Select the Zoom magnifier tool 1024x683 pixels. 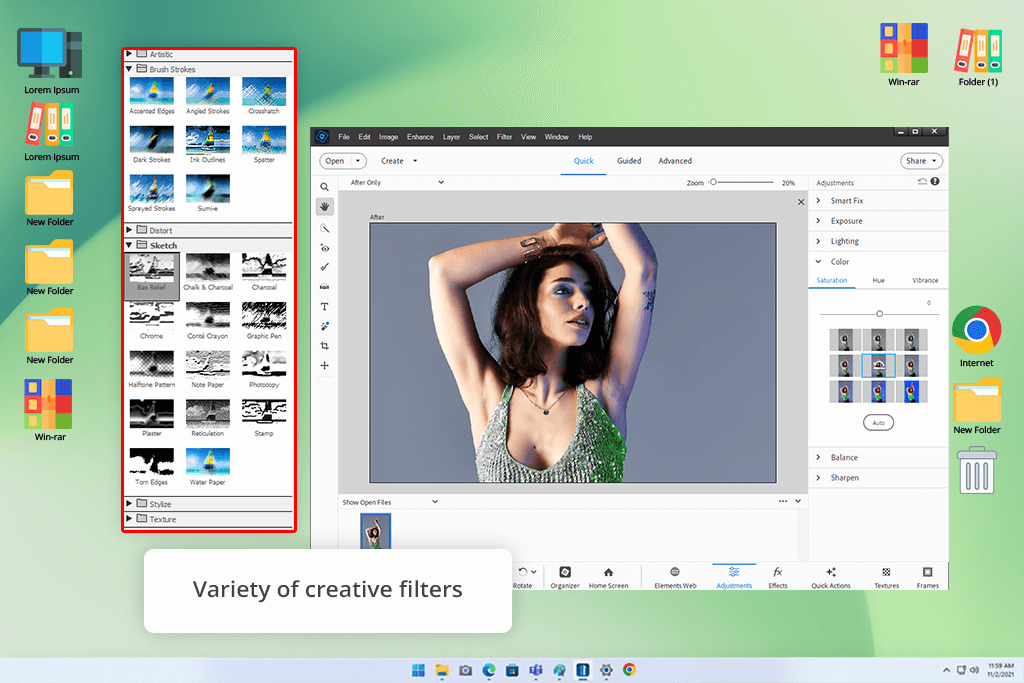click(x=324, y=187)
